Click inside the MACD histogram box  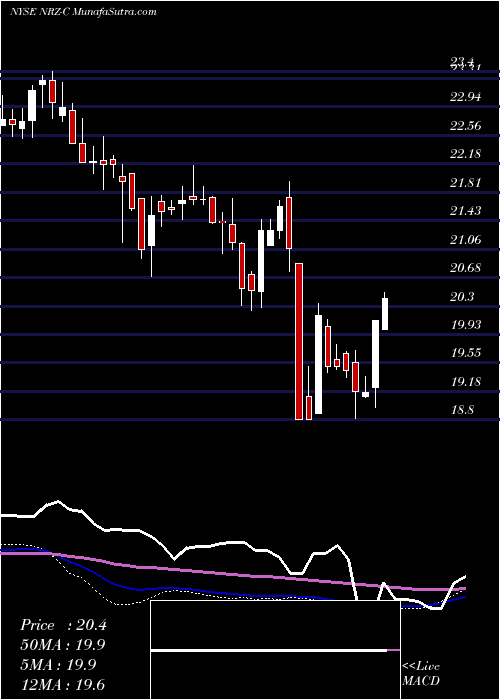275,650
